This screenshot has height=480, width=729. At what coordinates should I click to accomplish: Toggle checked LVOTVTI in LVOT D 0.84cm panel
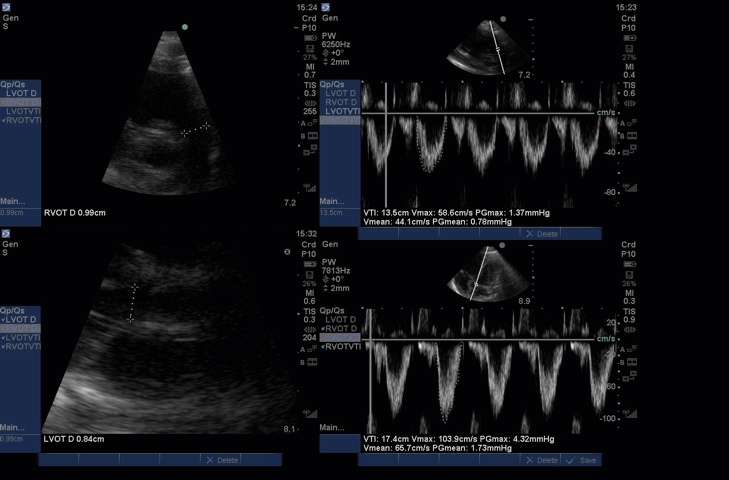point(21,338)
